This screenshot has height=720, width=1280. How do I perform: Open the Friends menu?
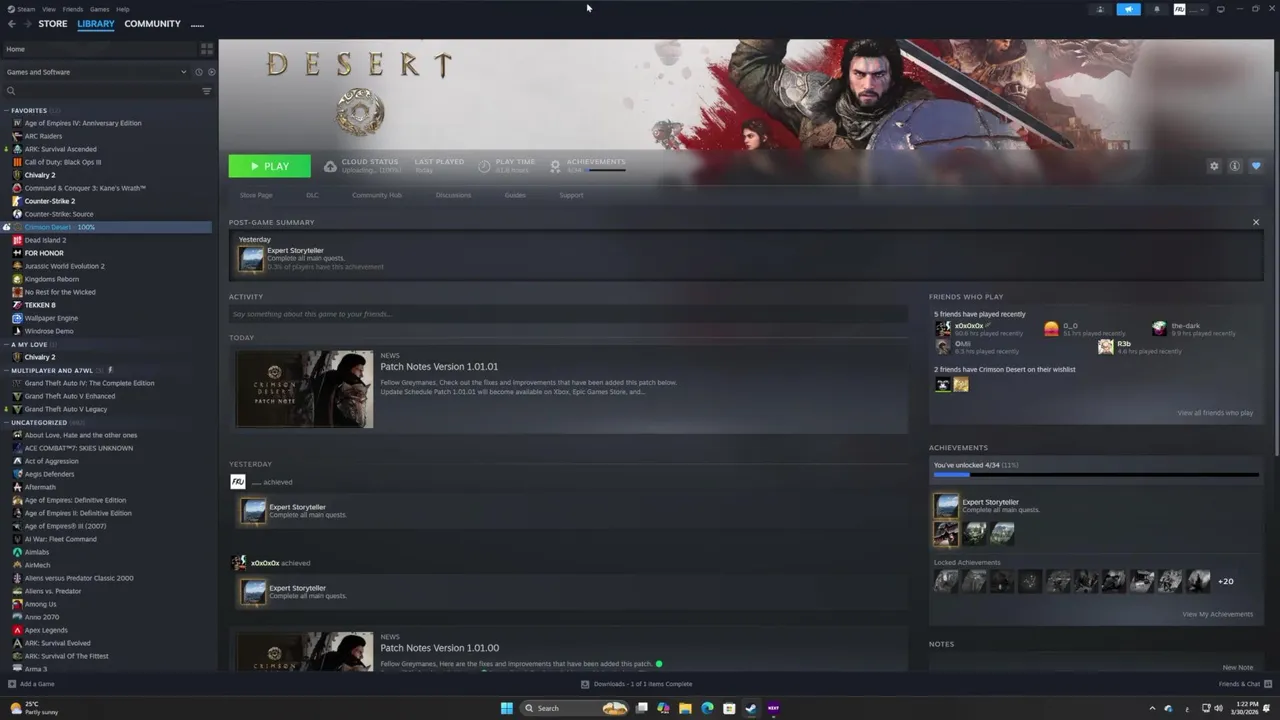pos(73,9)
